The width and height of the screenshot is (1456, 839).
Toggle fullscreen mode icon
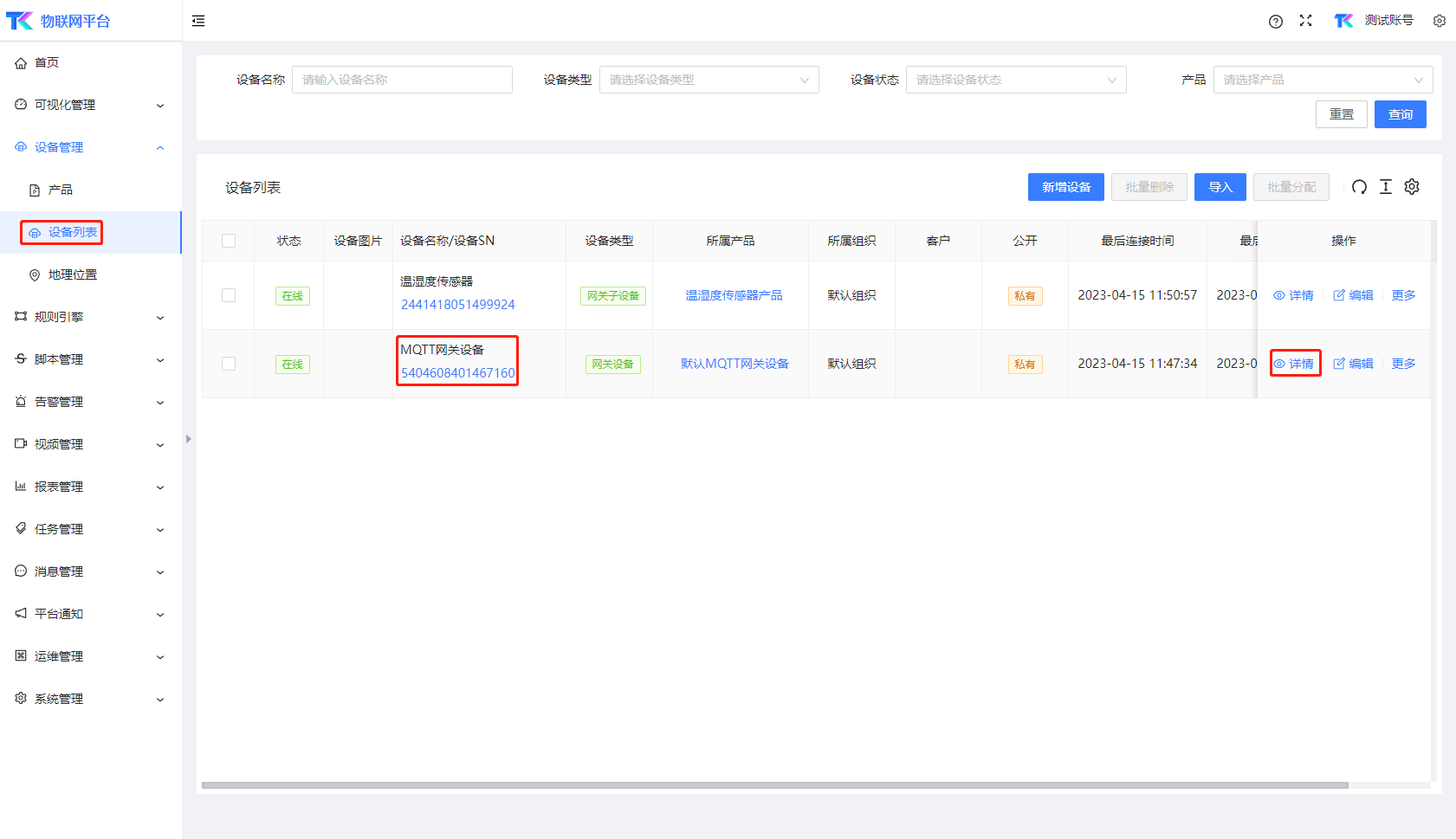(x=1306, y=21)
